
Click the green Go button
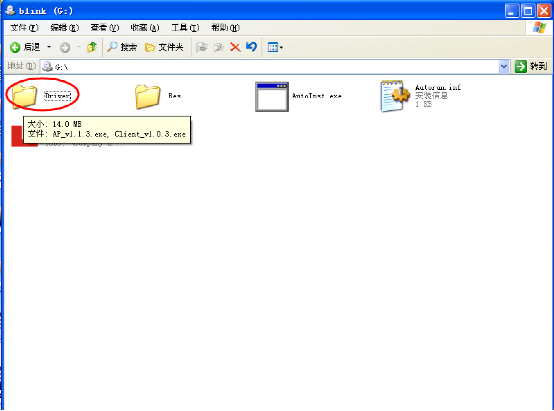pyautogui.click(x=531, y=66)
